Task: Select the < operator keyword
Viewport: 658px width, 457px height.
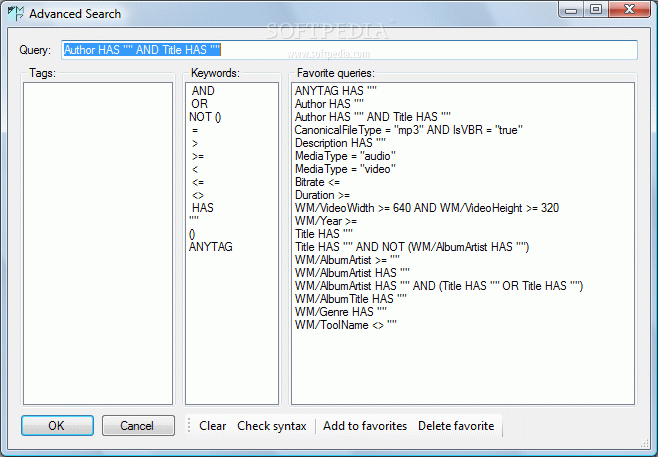Action: coord(195,170)
